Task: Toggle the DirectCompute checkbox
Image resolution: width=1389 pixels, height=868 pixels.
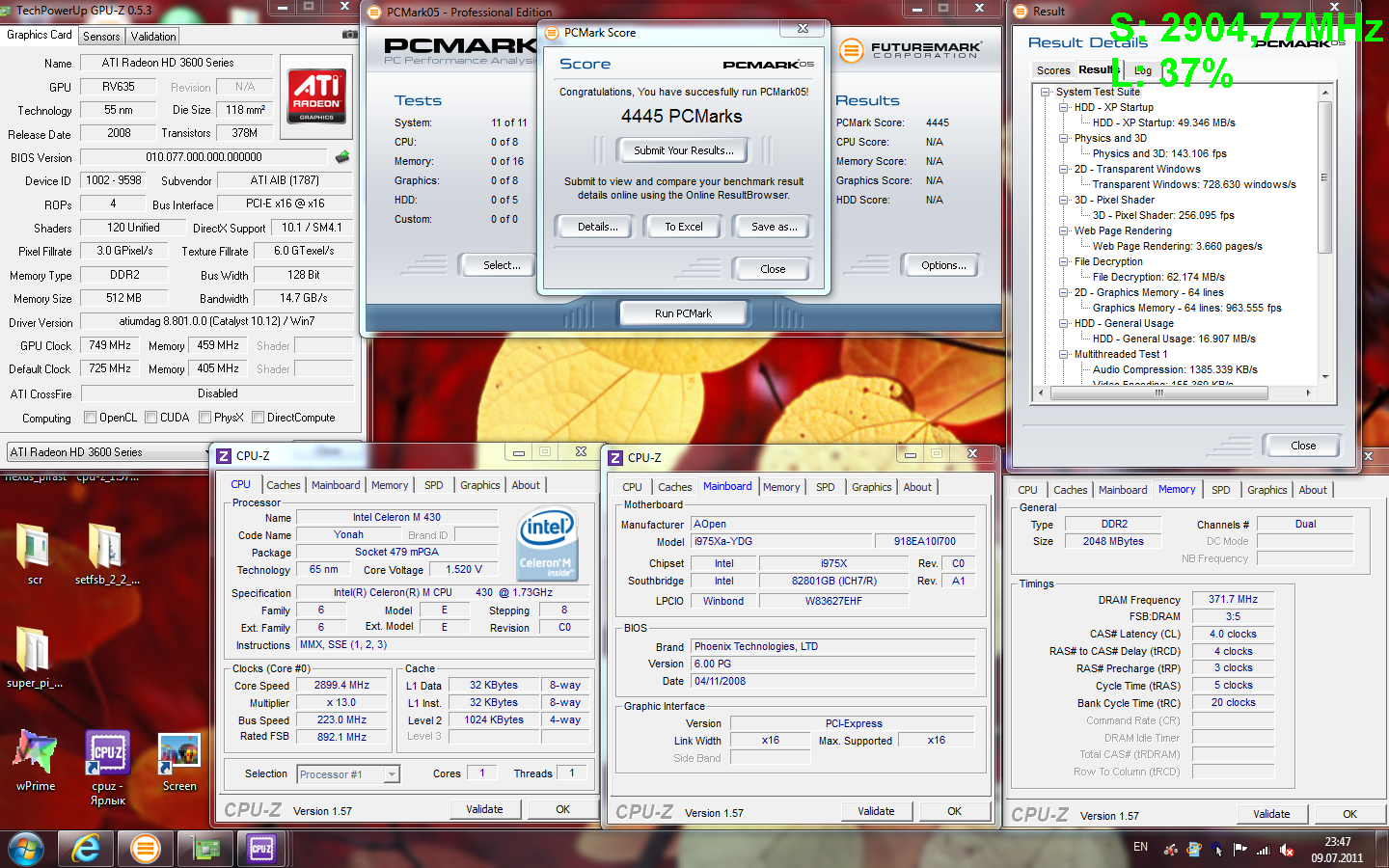Action: 258,418
